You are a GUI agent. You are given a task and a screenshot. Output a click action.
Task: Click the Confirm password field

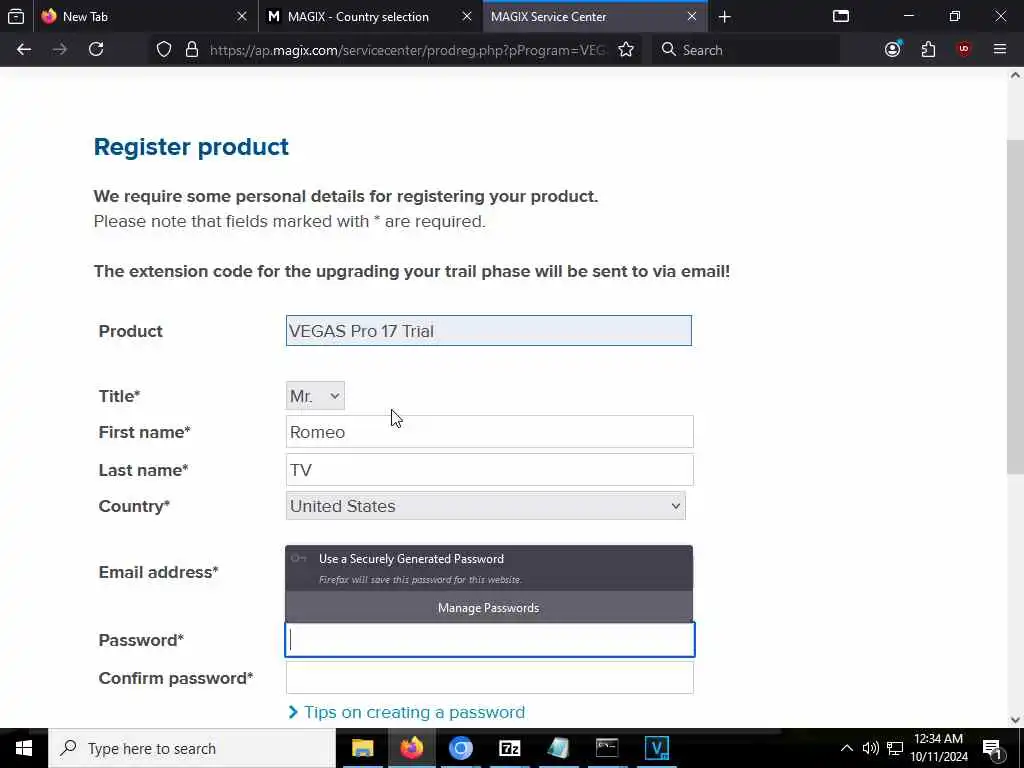[489, 678]
